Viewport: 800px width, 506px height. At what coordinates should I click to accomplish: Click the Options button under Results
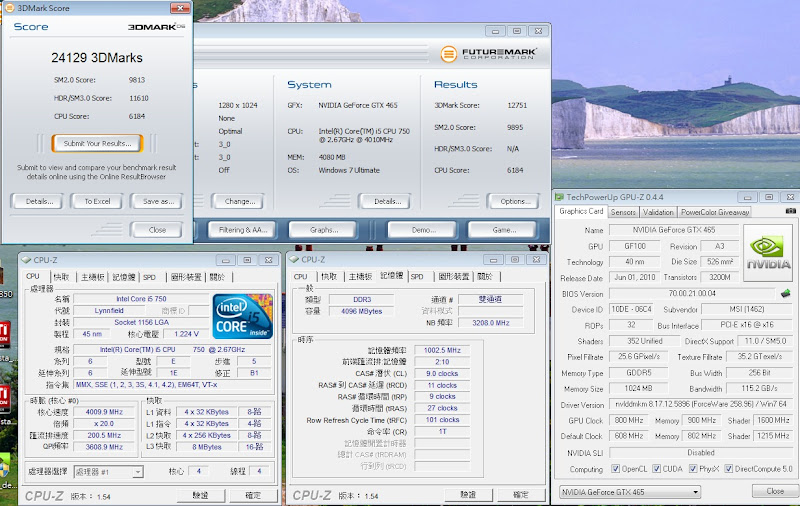[515, 201]
